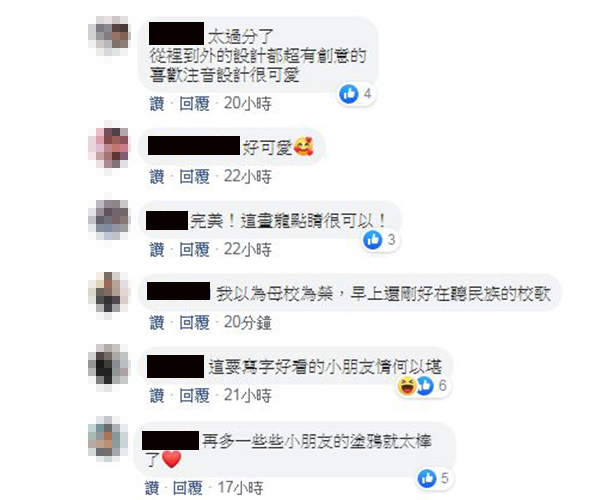The image size is (600, 500).
Task: Reply to the 好可愛 comment via 回覆
Action: pyautogui.click(x=194, y=177)
